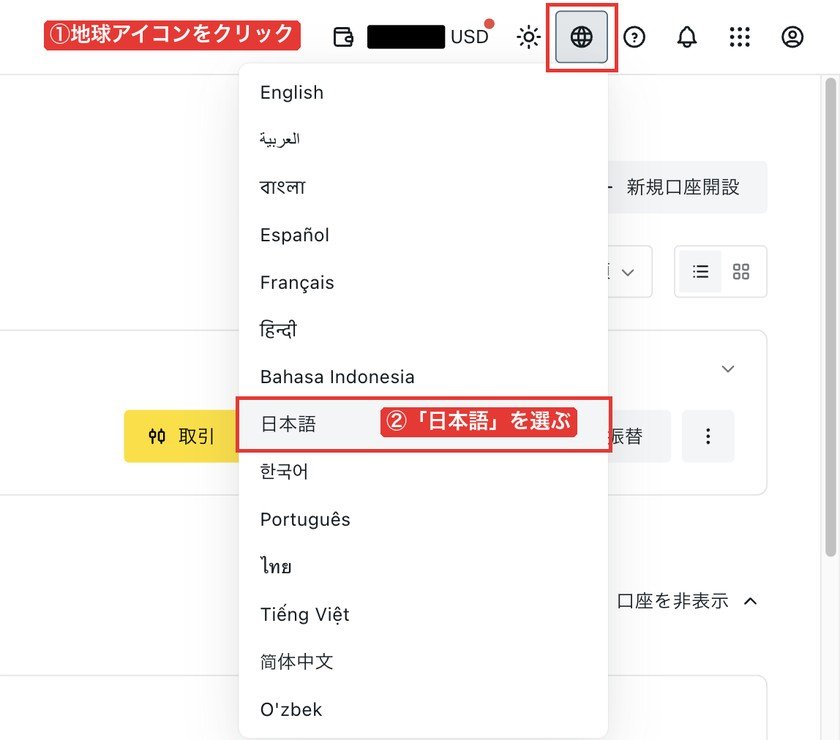The width and height of the screenshot is (840, 740).
Task: Select Tiếng Việt language
Action: [x=423, y=614]
